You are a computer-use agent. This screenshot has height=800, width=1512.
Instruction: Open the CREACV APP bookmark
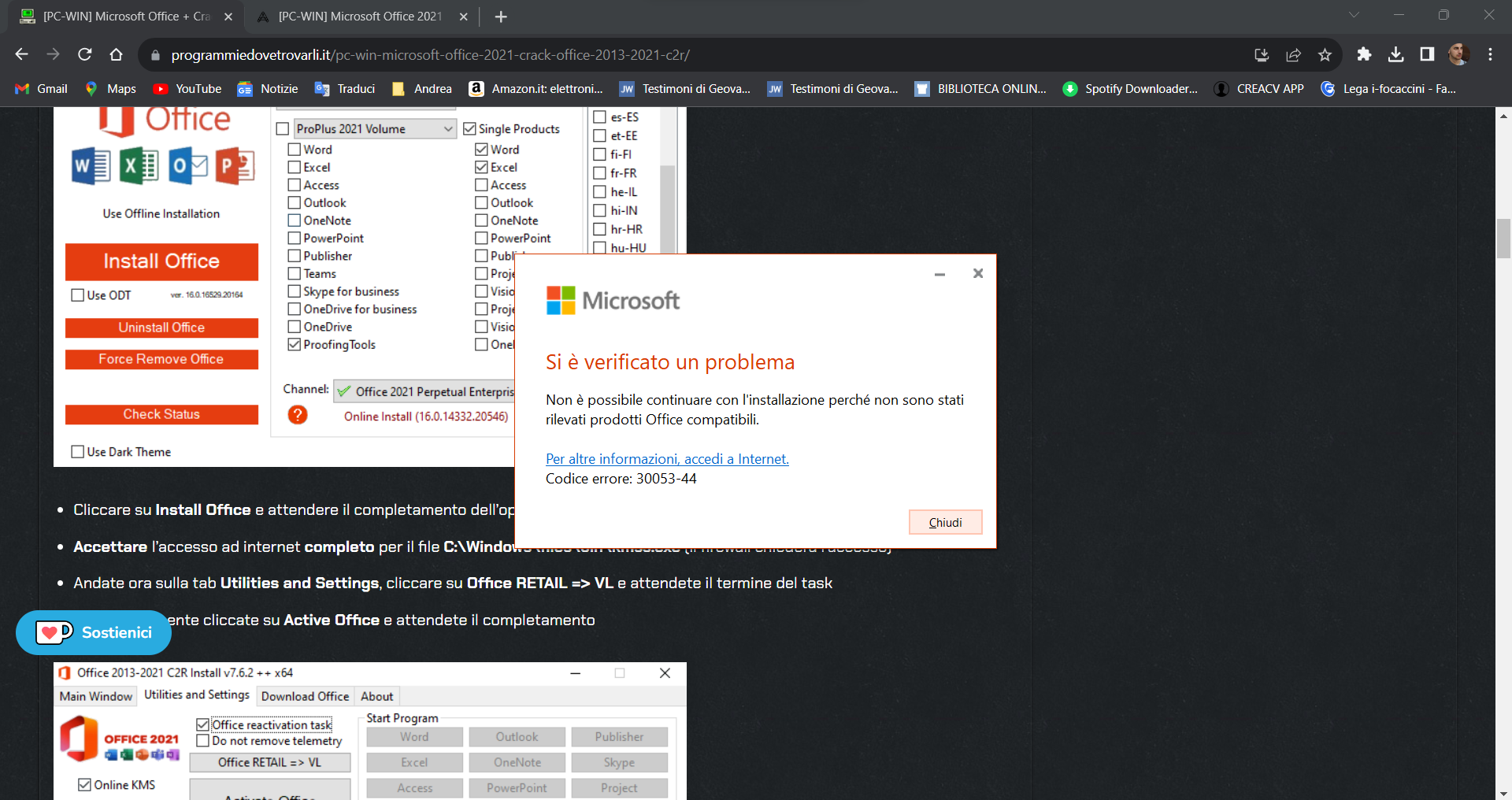click(x=1259, y=89)
